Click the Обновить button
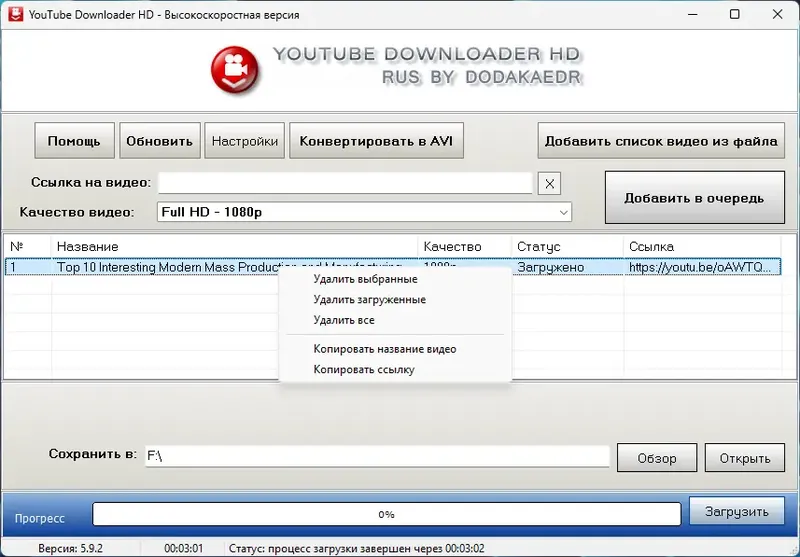 (160, 141)
